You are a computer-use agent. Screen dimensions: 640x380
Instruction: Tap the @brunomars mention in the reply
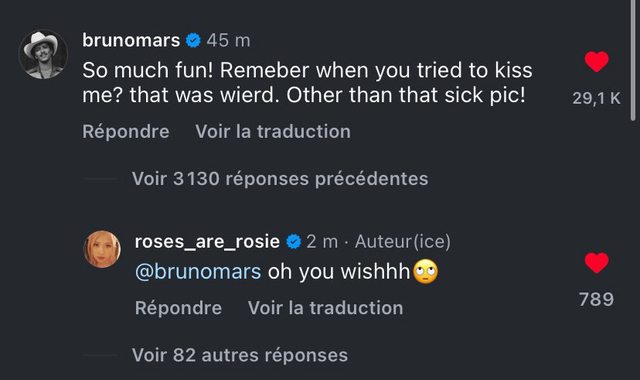point(198,271)
